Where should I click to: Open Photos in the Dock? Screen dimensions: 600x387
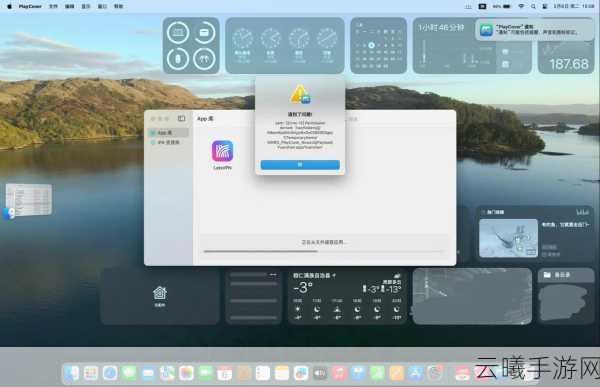click(x=186, y=373)
